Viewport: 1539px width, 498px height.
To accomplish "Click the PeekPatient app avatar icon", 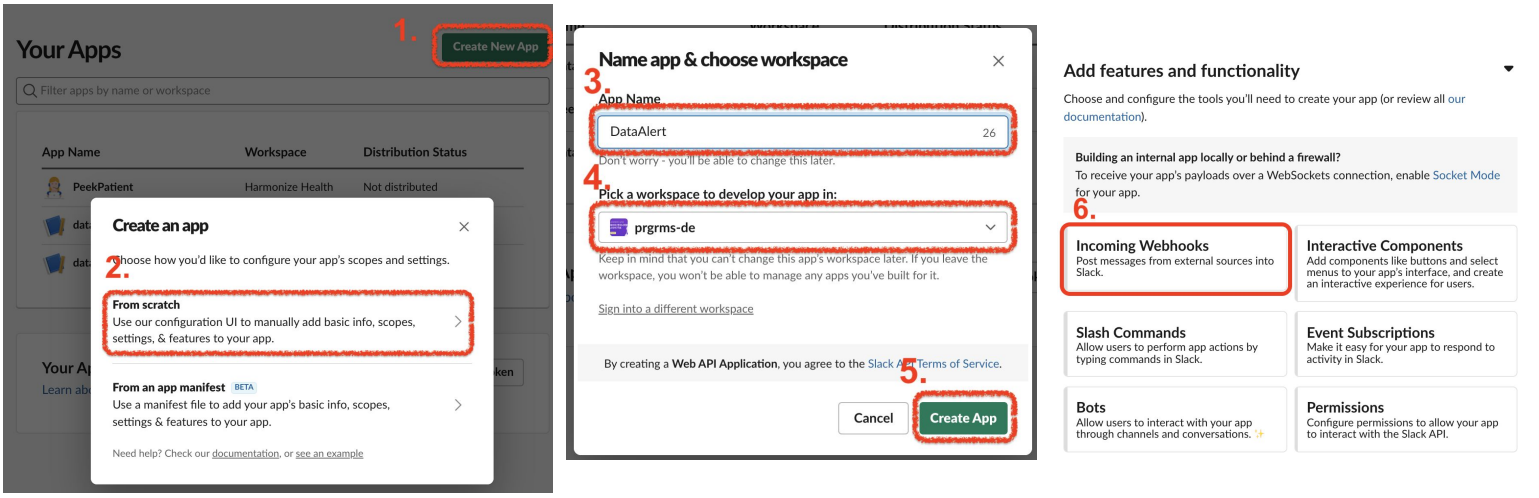I will pos(54,187).
